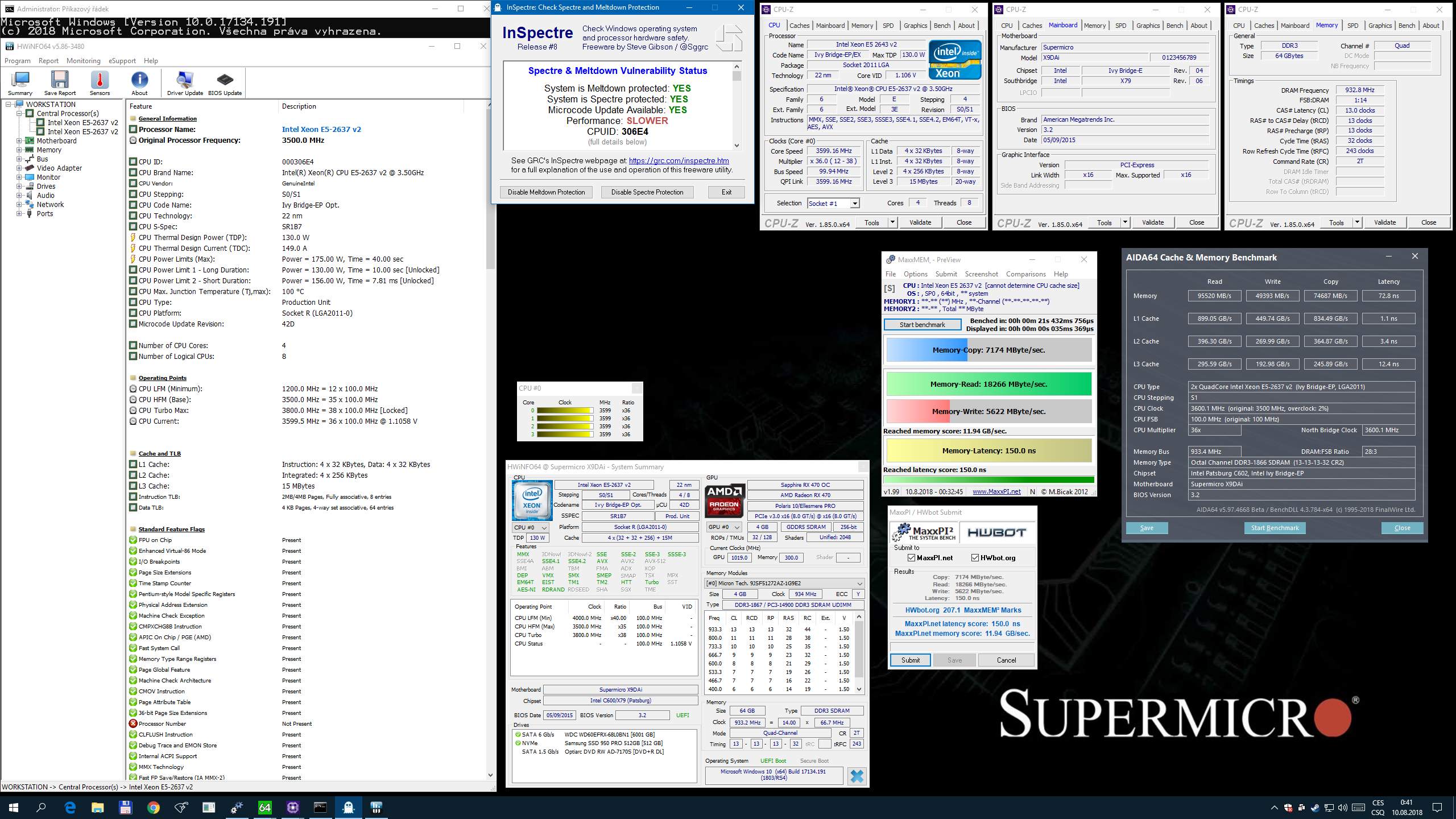
Task: Open the Report menu in HWiNFO64
Action: tap(48, 61)
